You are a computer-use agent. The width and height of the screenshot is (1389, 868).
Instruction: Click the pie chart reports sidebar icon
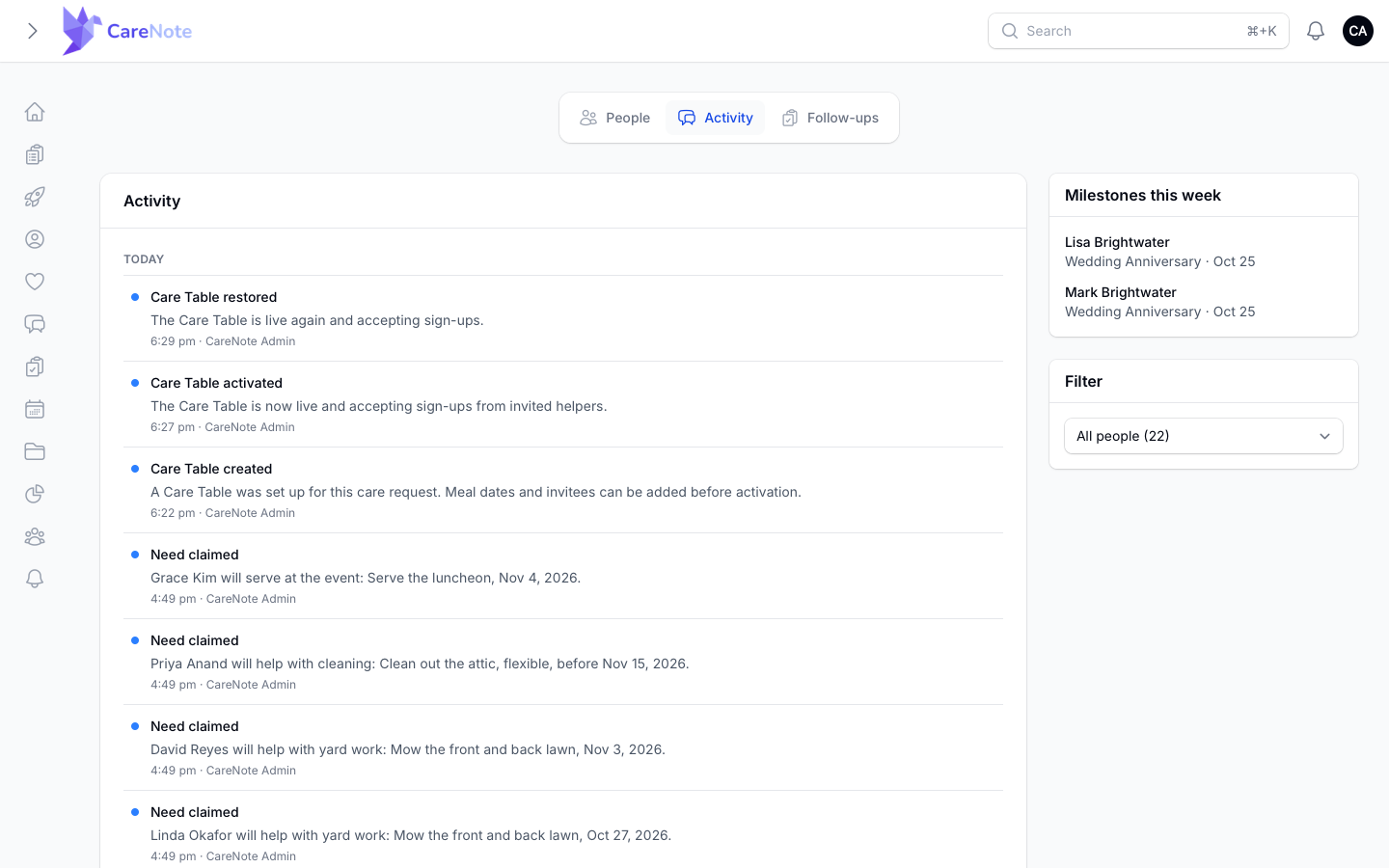[x=35, y=494]
